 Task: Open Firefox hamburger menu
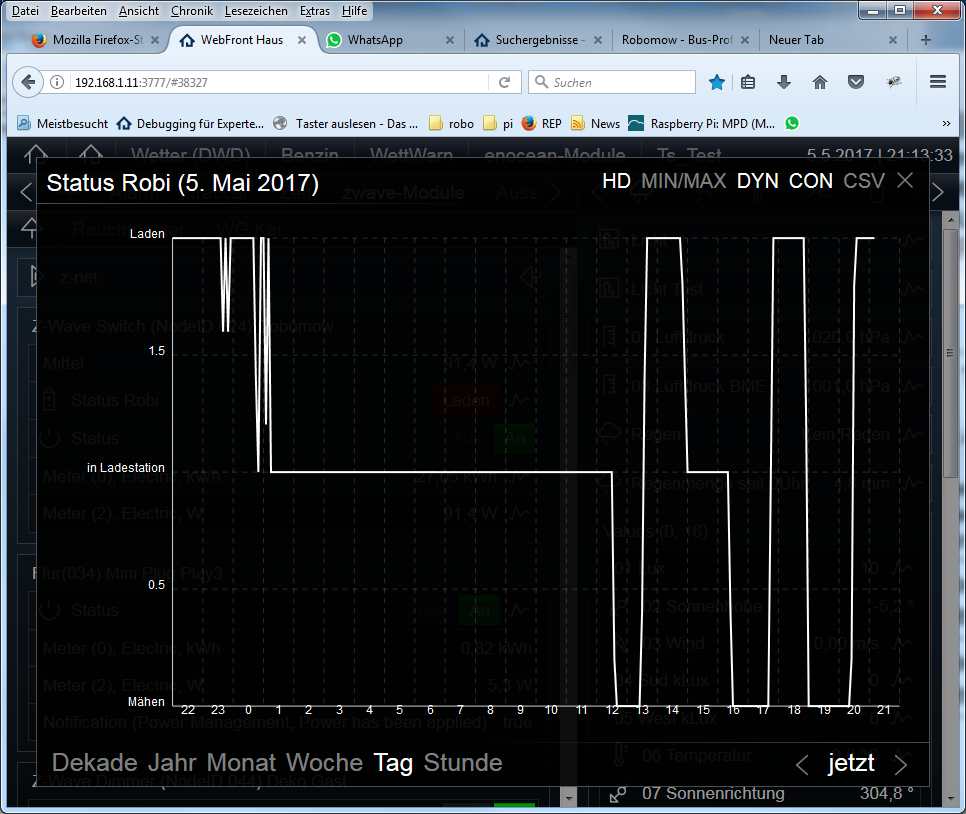pyautogui.click(x=938, y=83)
